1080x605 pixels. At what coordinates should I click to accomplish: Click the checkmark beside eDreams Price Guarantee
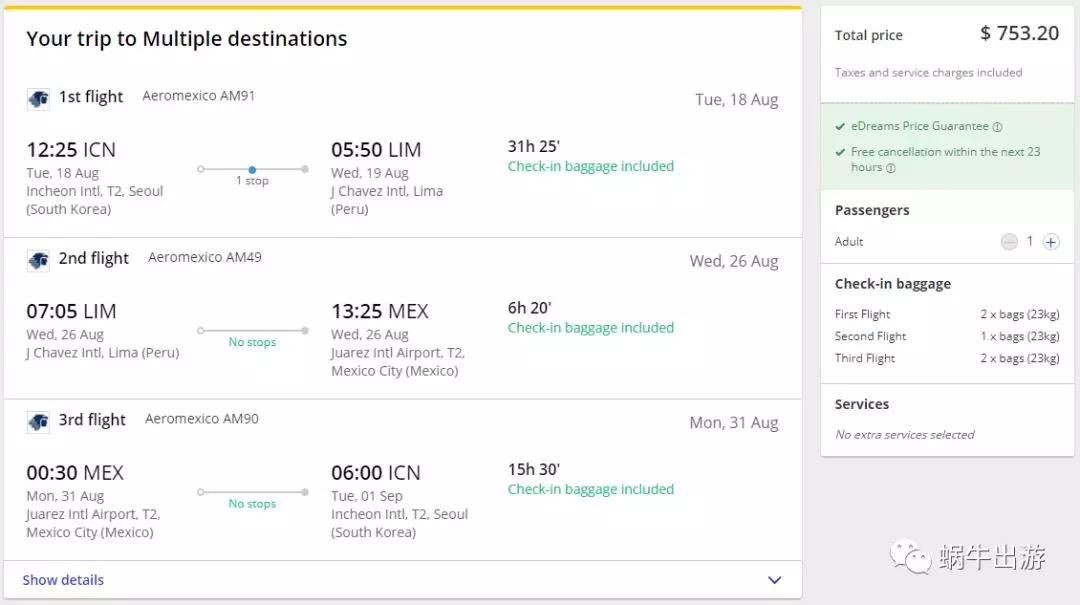(x=840, y=127)
